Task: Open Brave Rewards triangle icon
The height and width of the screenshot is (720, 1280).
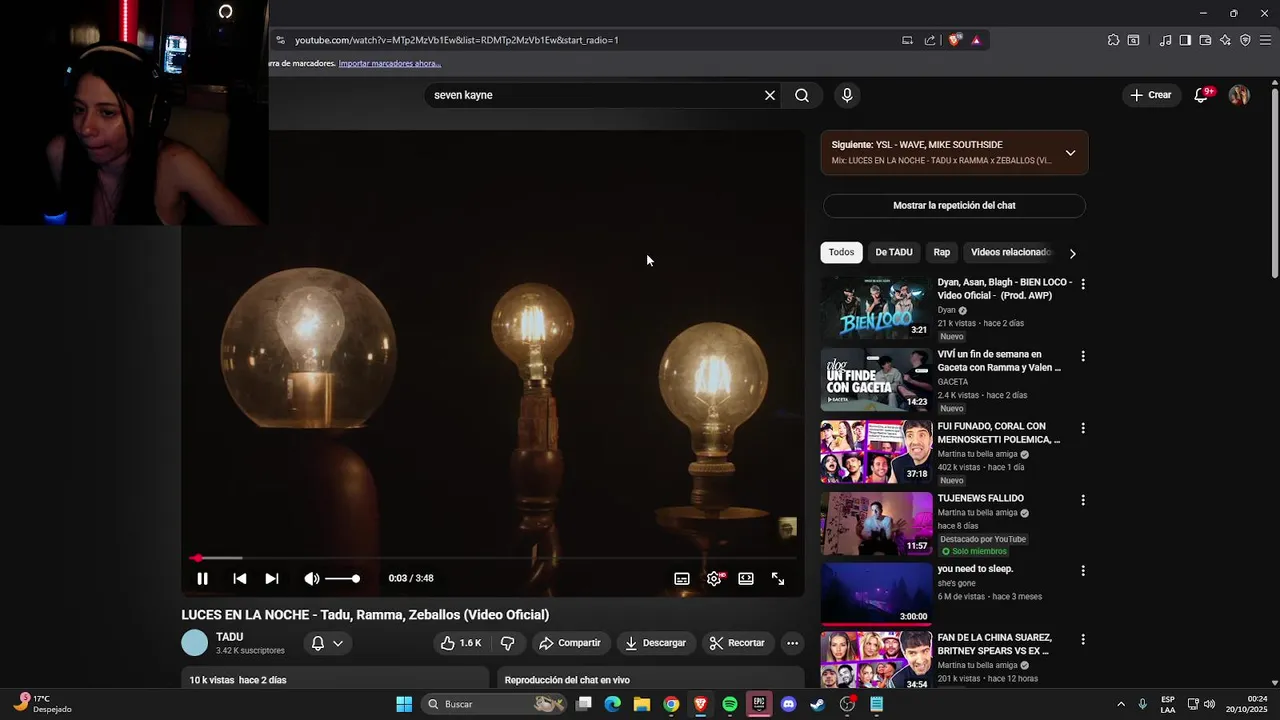Action: click(x=976, y=40)
